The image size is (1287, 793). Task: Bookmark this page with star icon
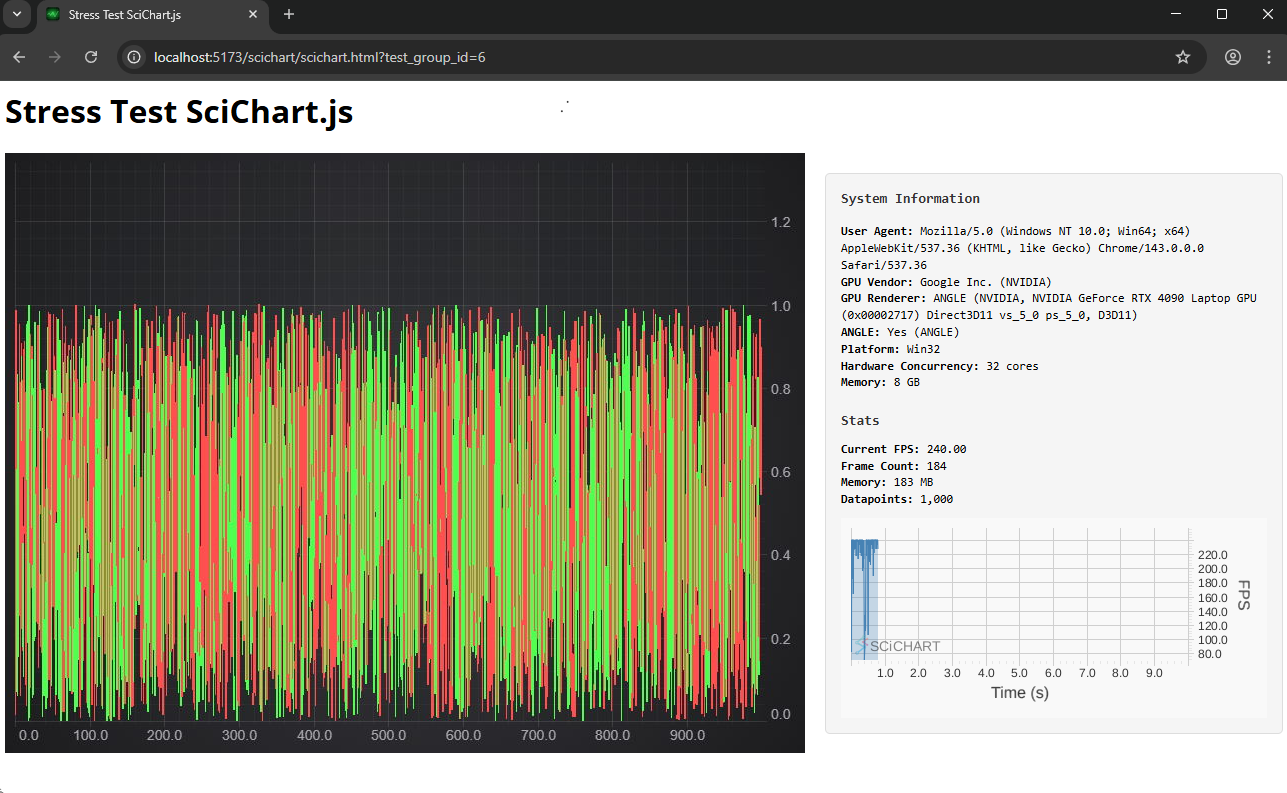[1183, 57]
